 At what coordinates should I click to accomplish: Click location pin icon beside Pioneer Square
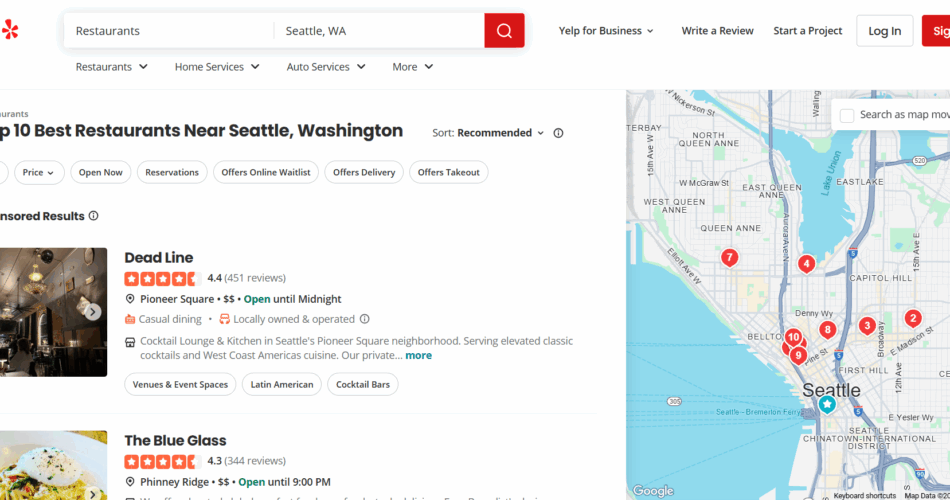130,299
